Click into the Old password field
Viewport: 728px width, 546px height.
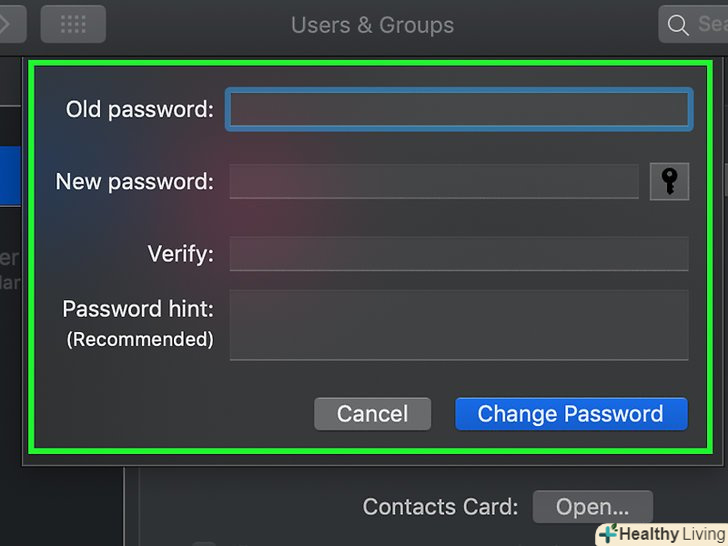[459, 109]
